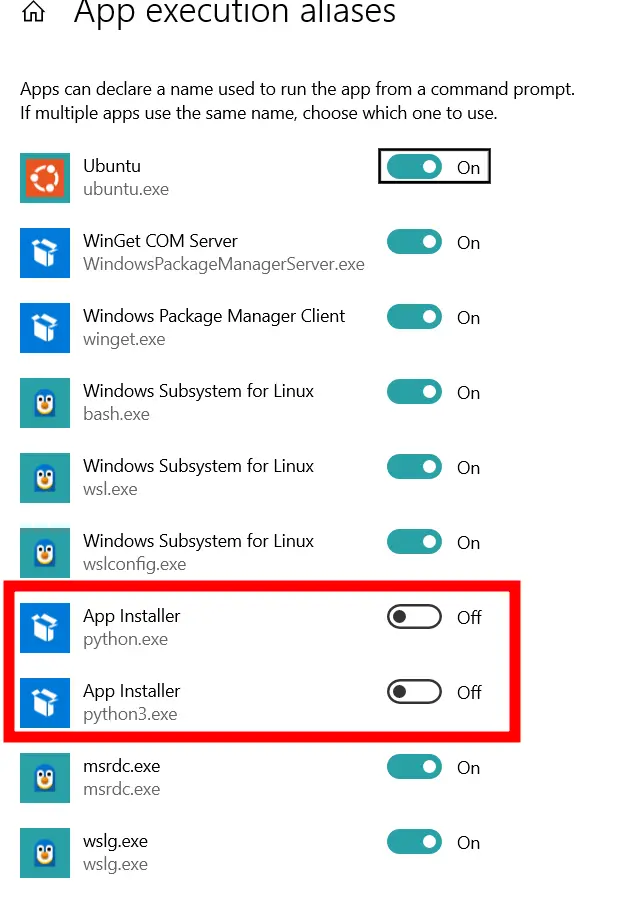This screenshot has width=632, height=916.
Task: Click the penguin icon beside wslconfig.exe
Action: (45, 553)
